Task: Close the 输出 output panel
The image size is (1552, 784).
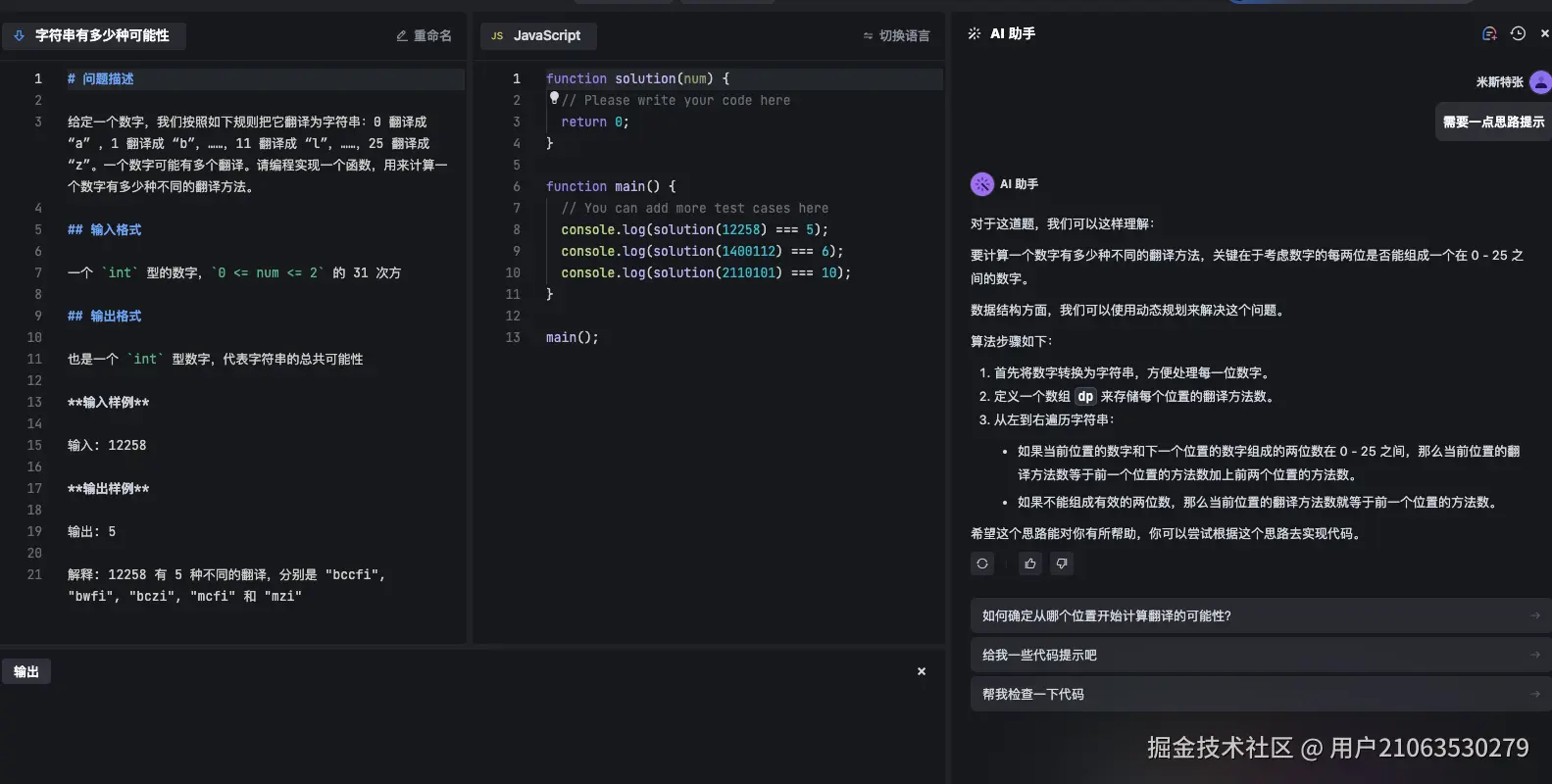Action: click(x=922, y=671)
